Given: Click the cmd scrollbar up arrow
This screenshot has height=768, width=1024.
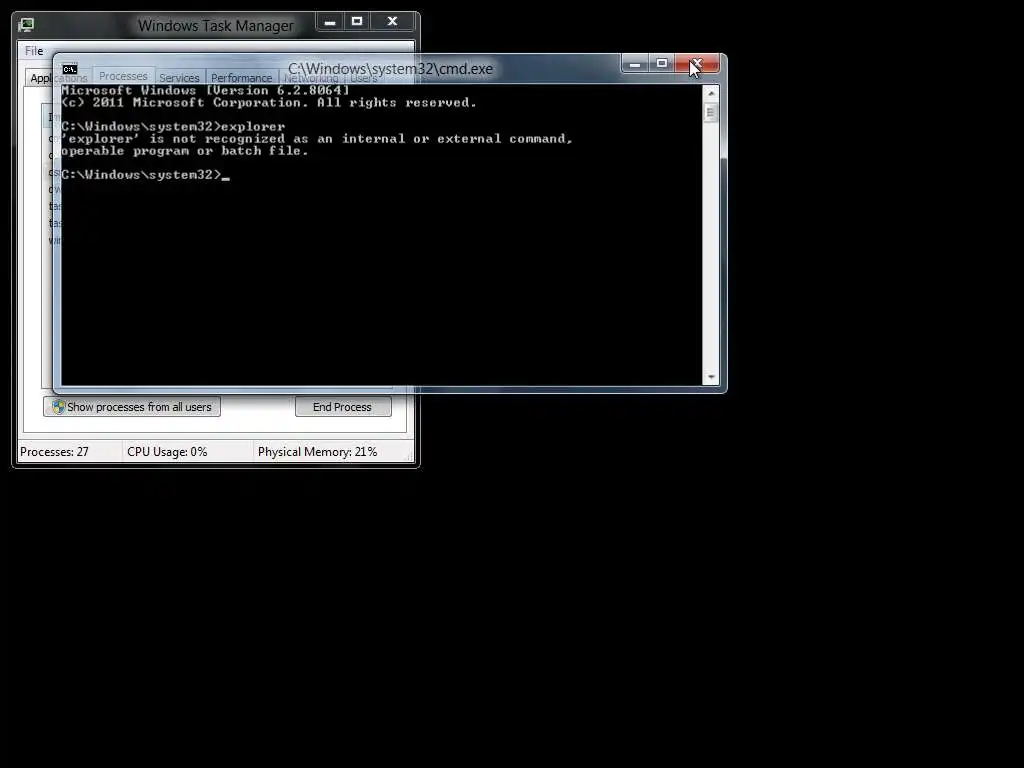Looking at the screenshot, I should (711, 93).
